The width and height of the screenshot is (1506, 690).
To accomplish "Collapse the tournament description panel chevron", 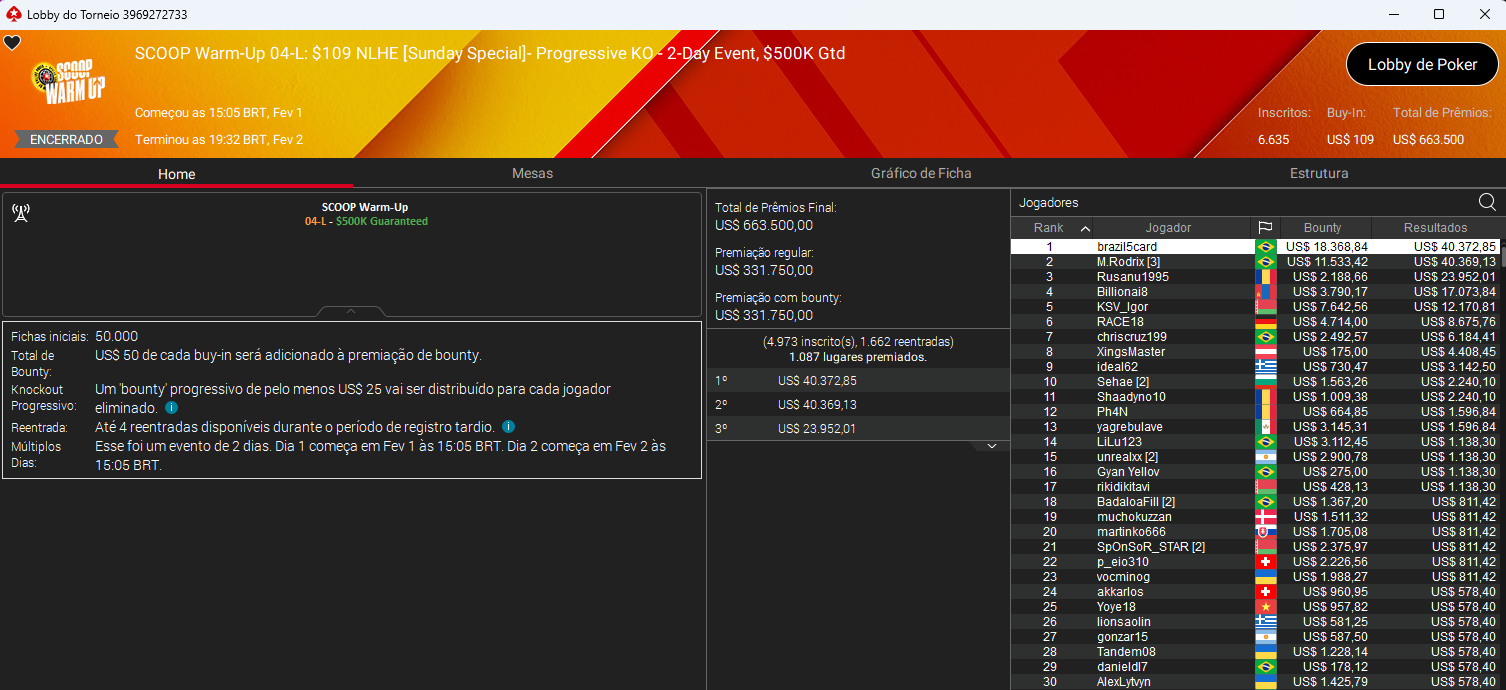I will coord(351,310).
